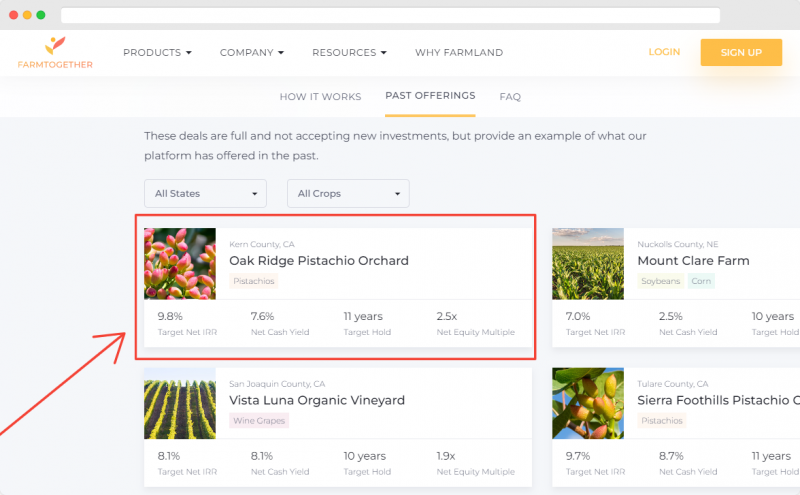
Task: Click the Soybeans crop tag
Action: pyautogui.click(x=660, y=281)
